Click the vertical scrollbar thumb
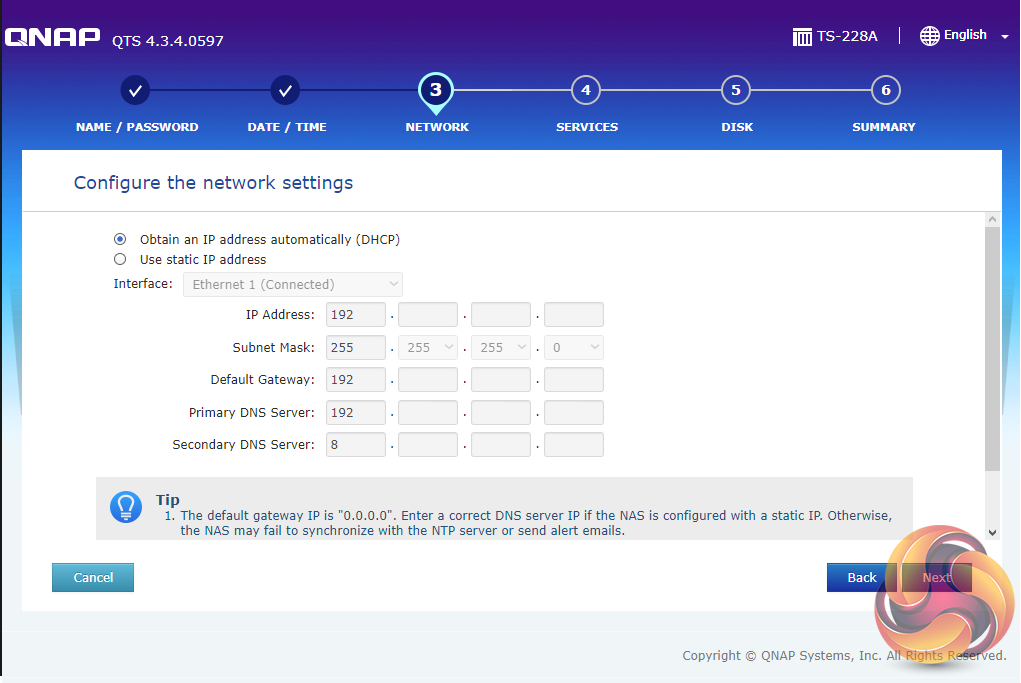Screen dimensions: 1021x683 tap(992, 348)
